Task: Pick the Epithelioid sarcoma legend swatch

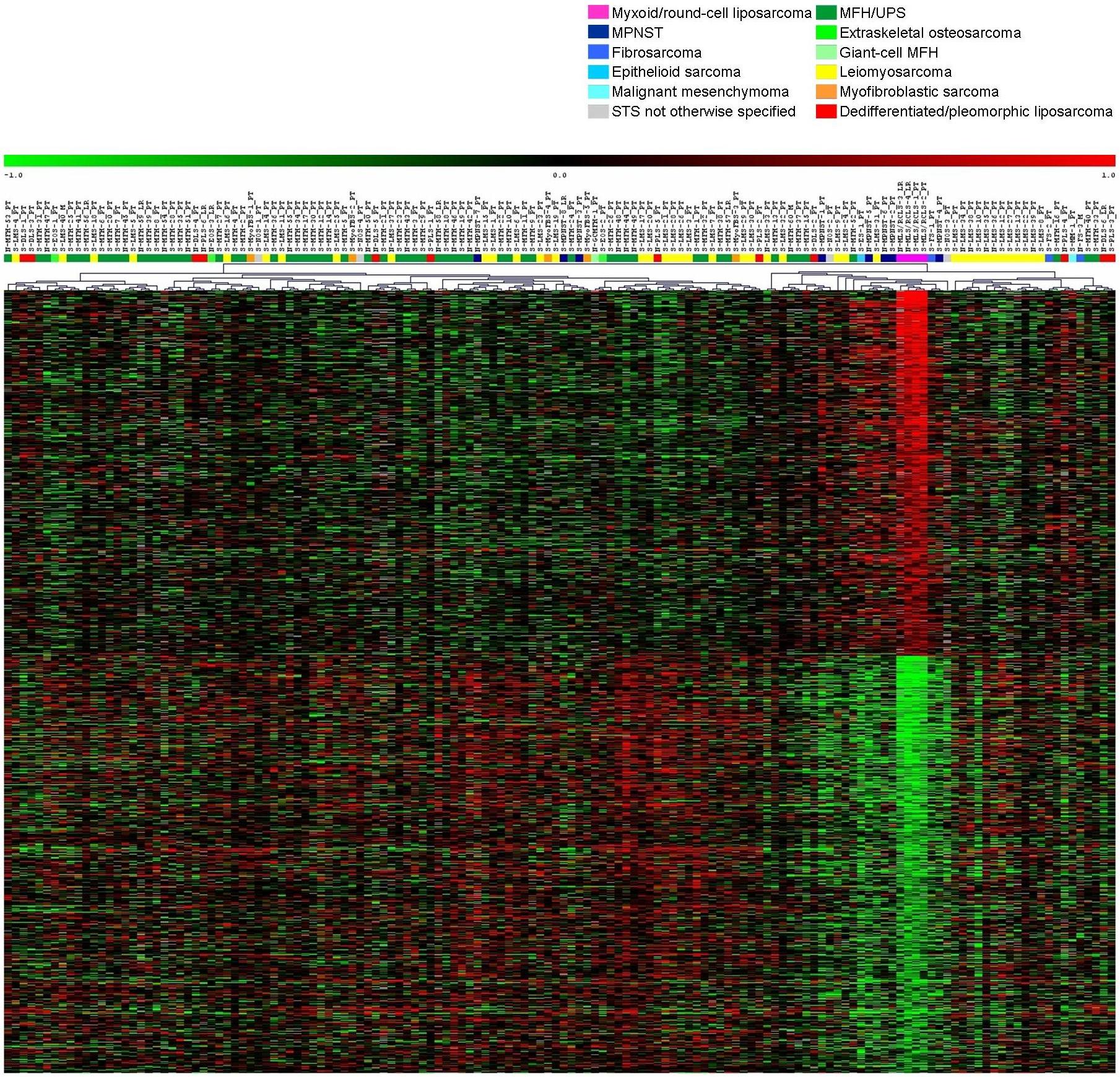Action: click(x=598, y=72)
